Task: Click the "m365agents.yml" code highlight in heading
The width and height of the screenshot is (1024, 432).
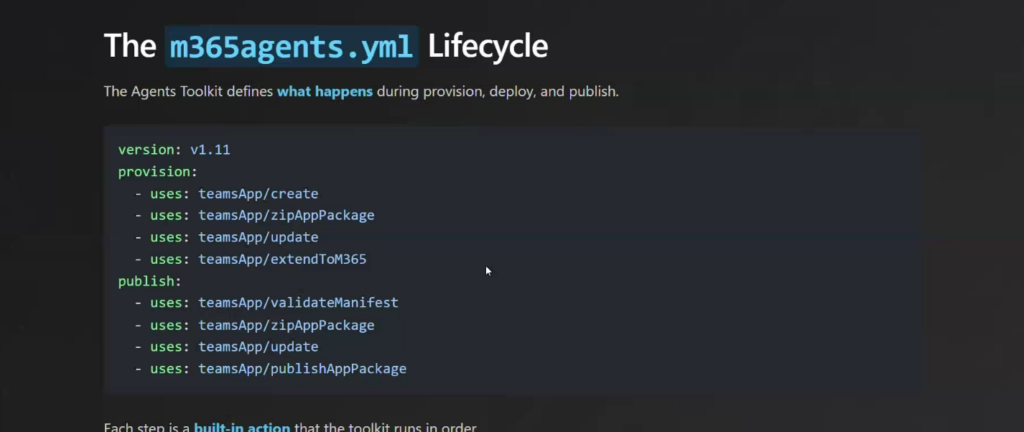Action: [291, 46]
